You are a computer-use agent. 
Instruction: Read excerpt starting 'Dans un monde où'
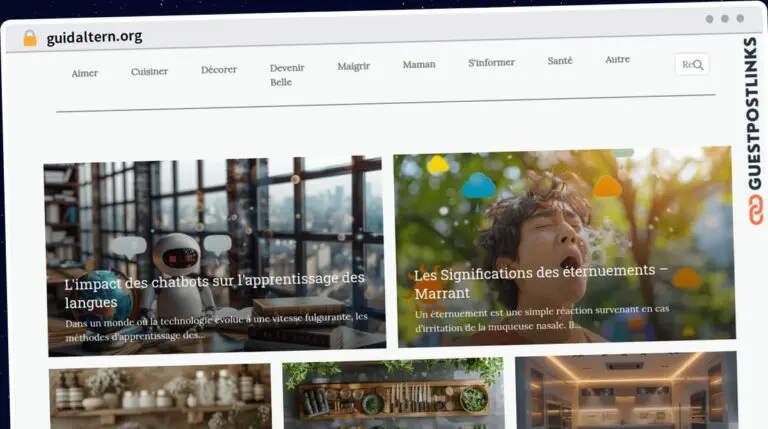[216, 327]
